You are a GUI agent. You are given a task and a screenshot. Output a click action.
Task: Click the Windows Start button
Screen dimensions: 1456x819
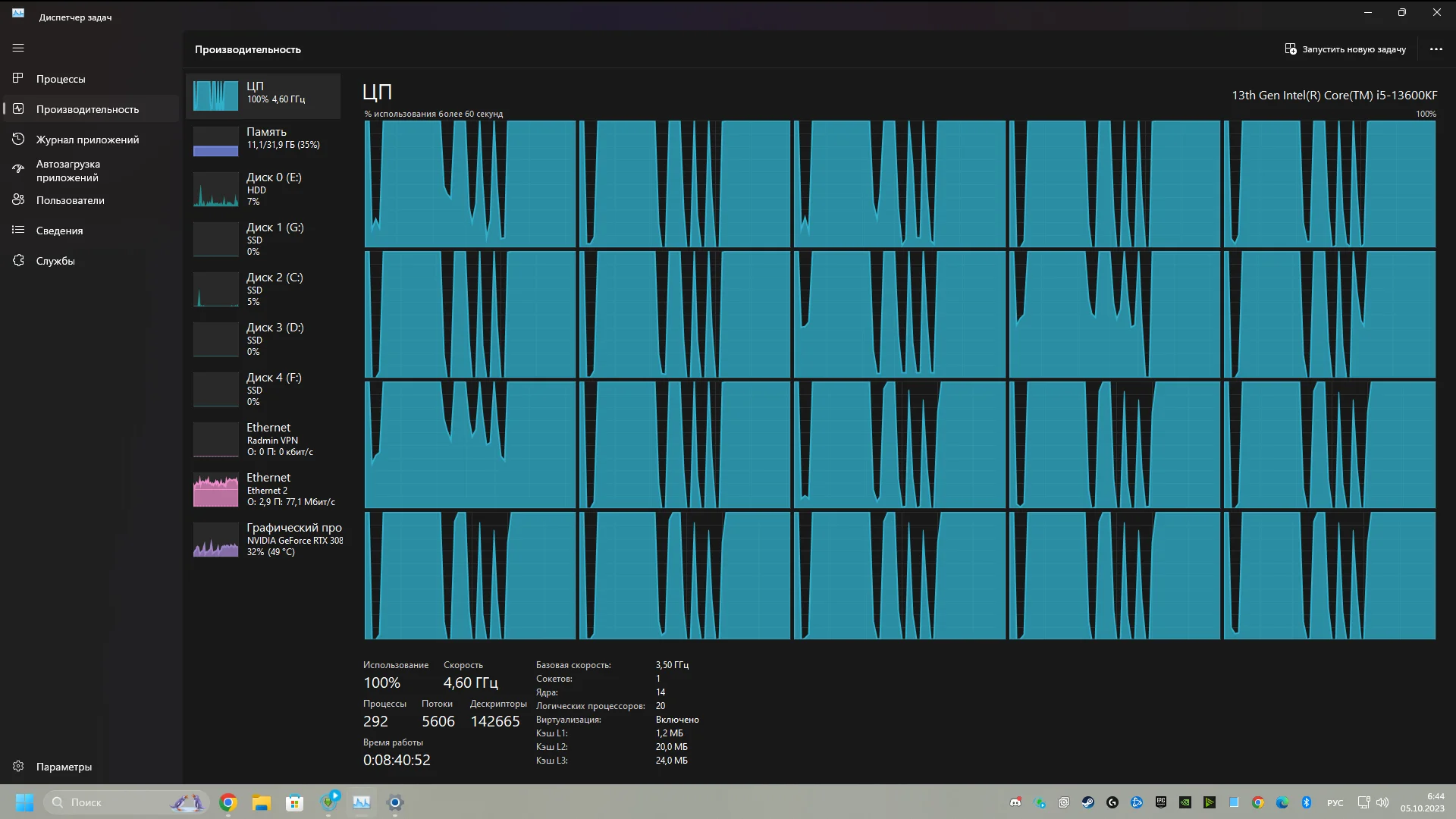24,802
